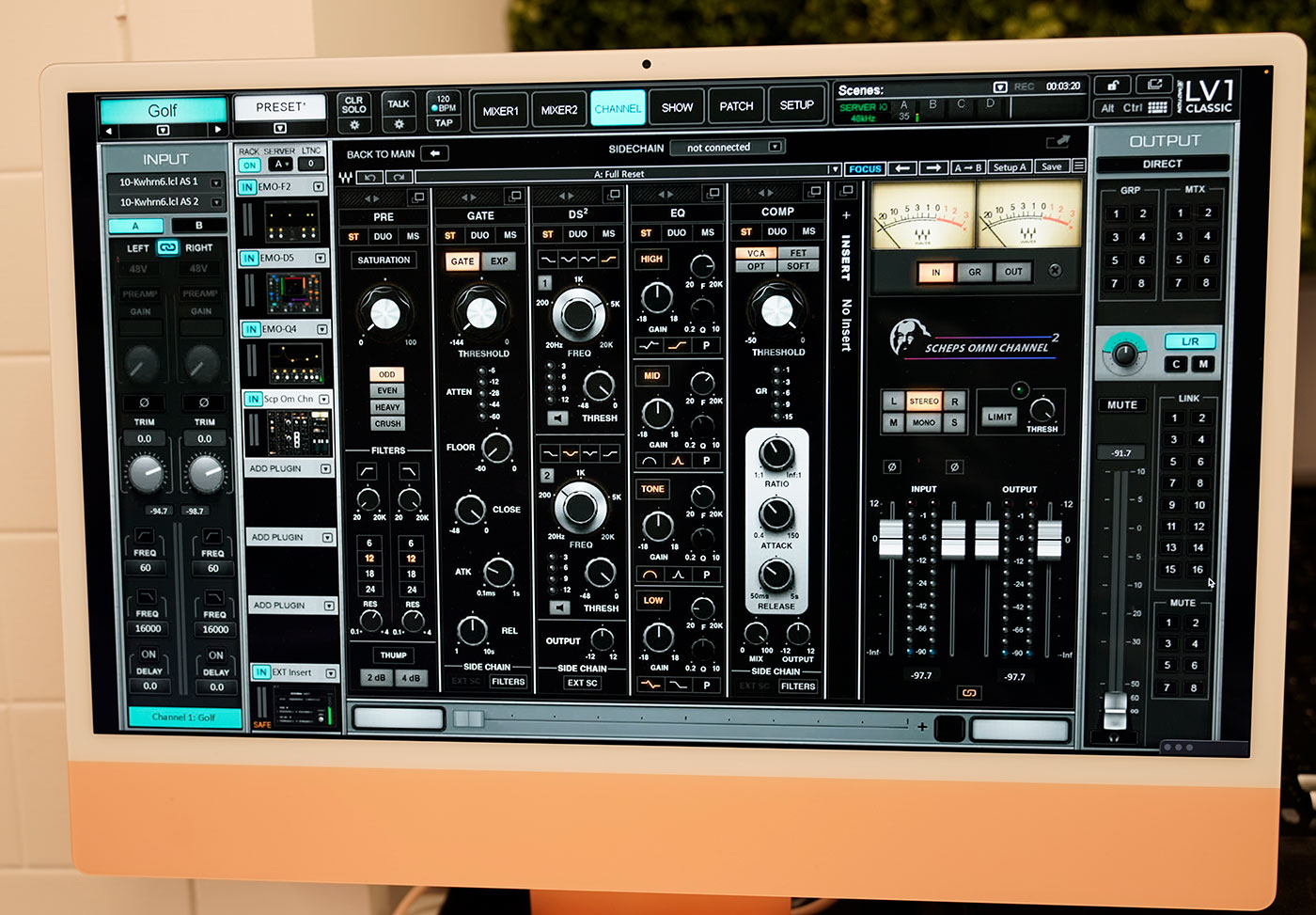Click the A→B copy button
This screenshot has width=1316, height=915.
[x=967, y=167]
